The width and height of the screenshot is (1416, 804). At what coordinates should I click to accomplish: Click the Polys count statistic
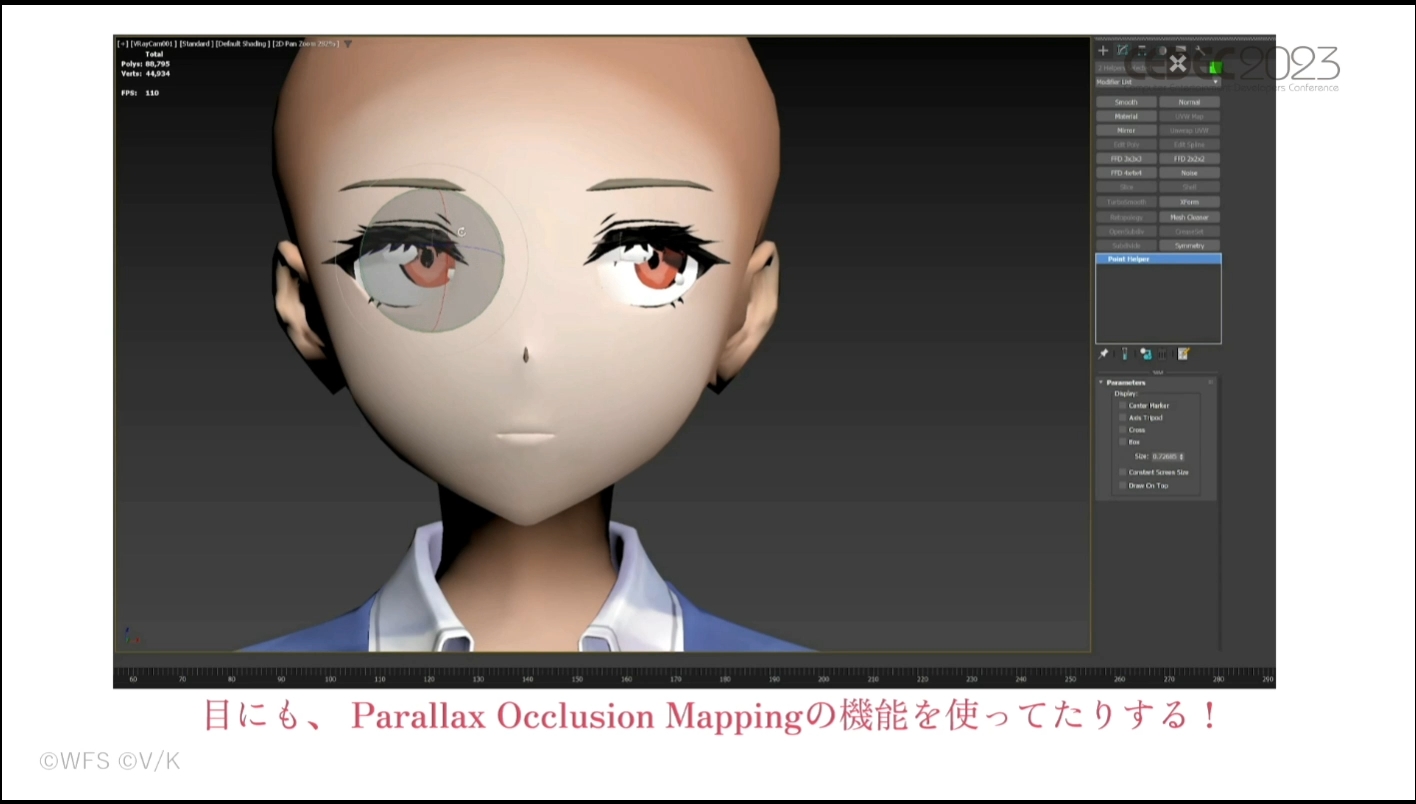[145, 64]
